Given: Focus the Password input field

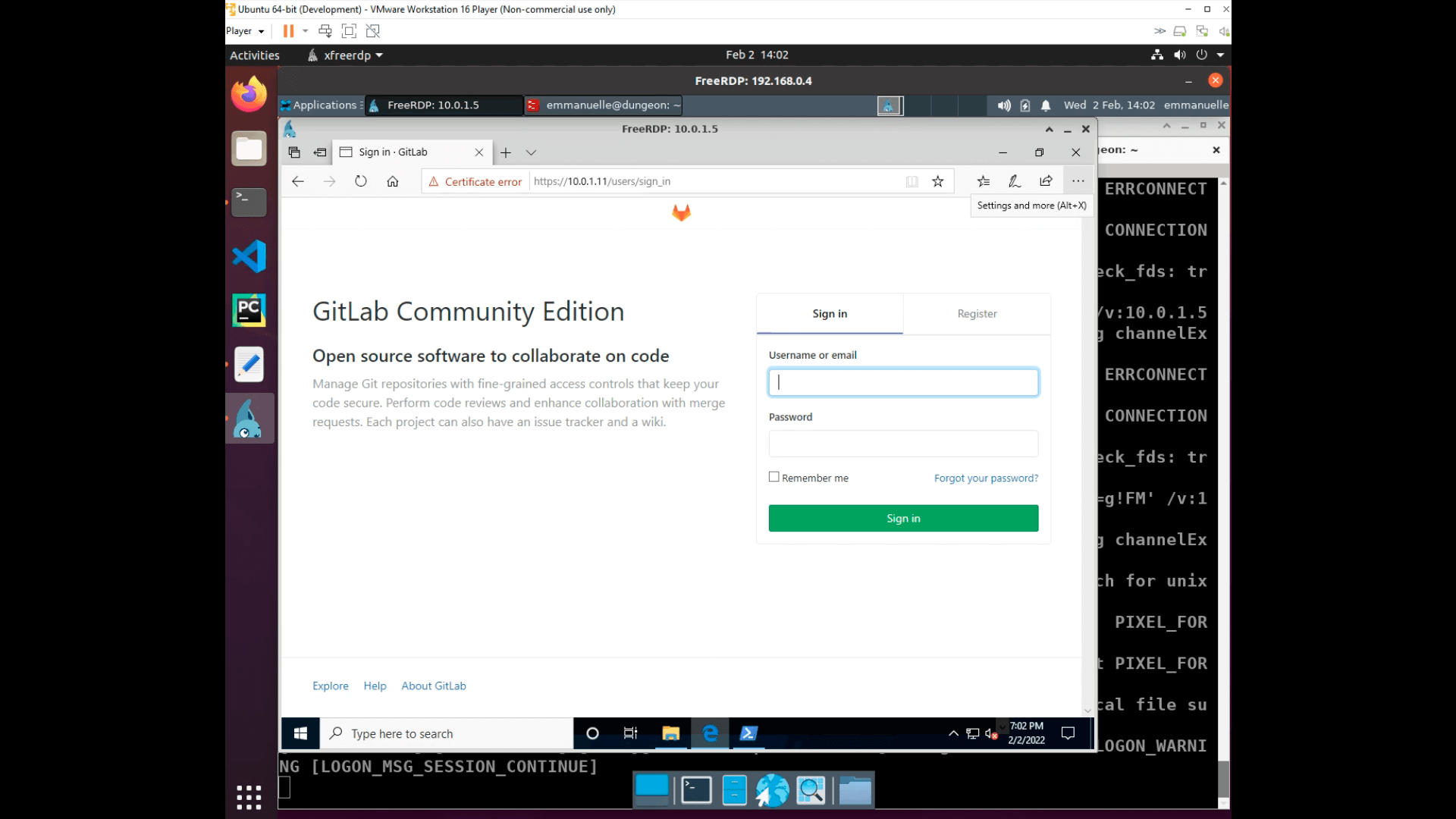Looking at the screenshot, I should point(903,444).
